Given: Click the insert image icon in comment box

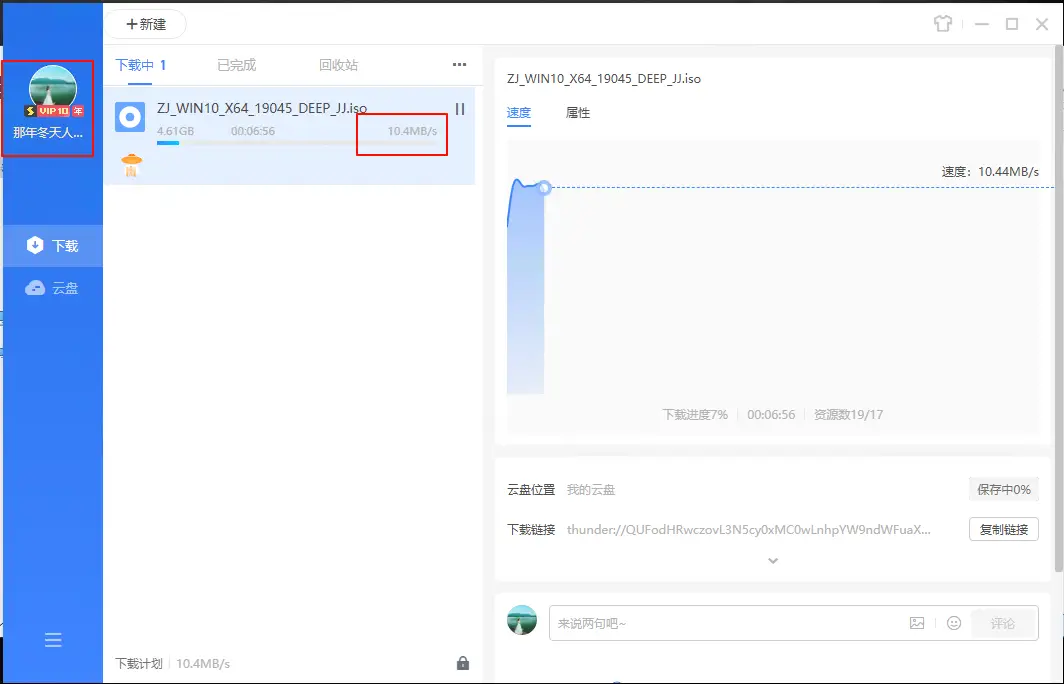Looking at the screenshot, I should [917, 623].
